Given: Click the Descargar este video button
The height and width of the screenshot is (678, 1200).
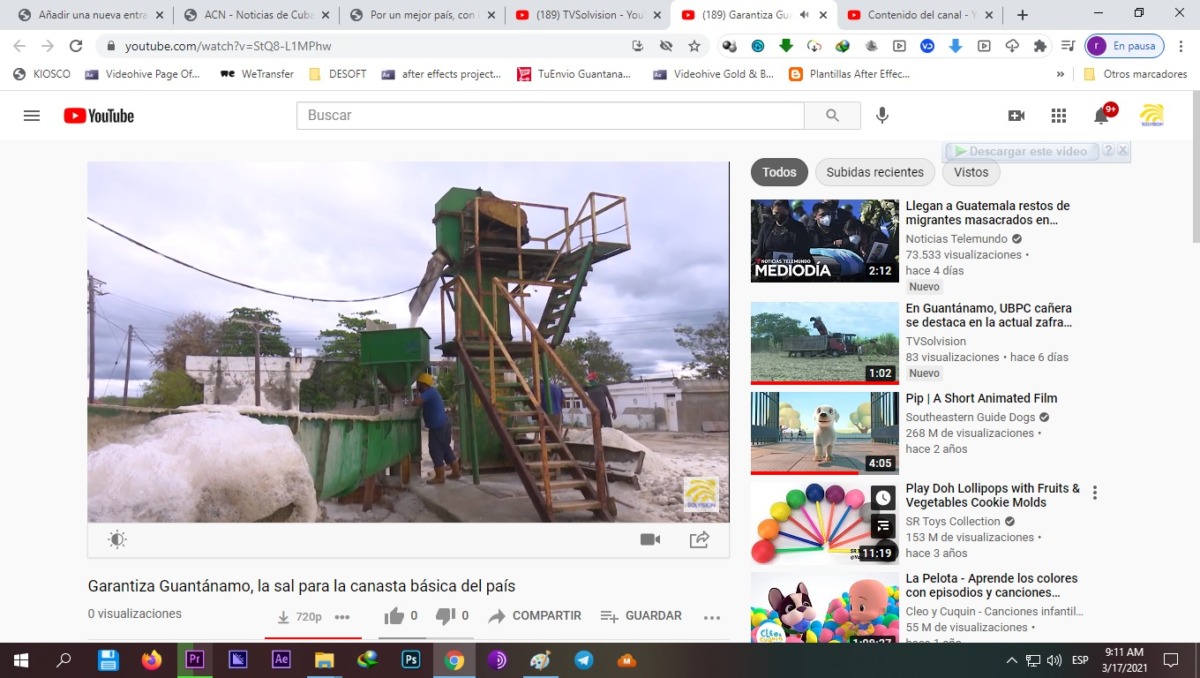Looking at the screenshot, I should pos(1020,151).
